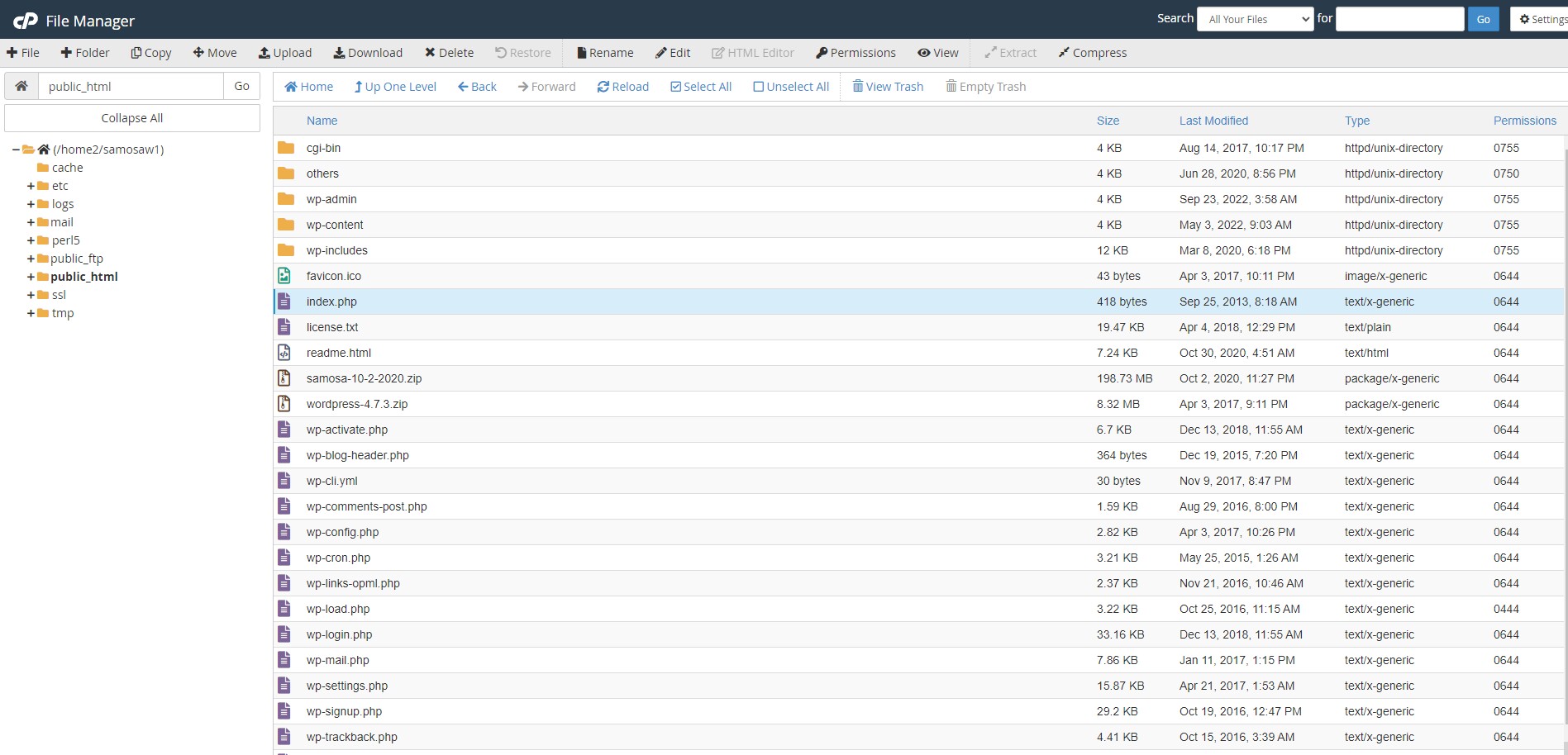
Task: Click inside the search input field
Action: click(x=1399, y=18)
